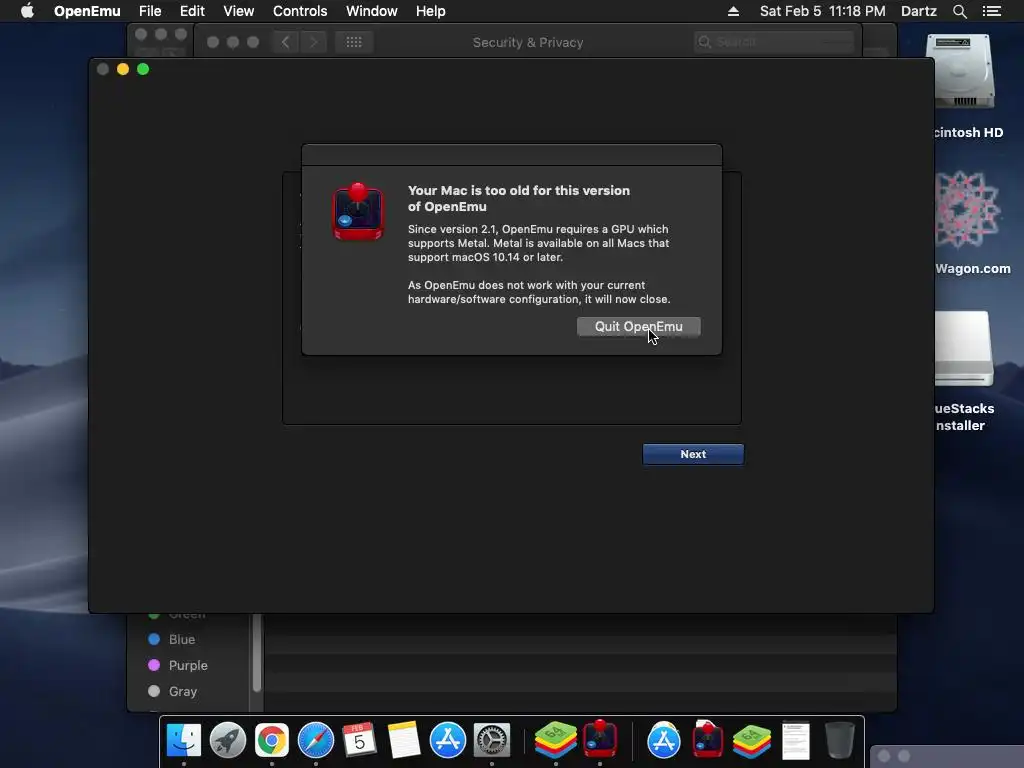Open the OpenEmu application menu
This screenshot has width=1024, height=768.
tap(87, 11)
